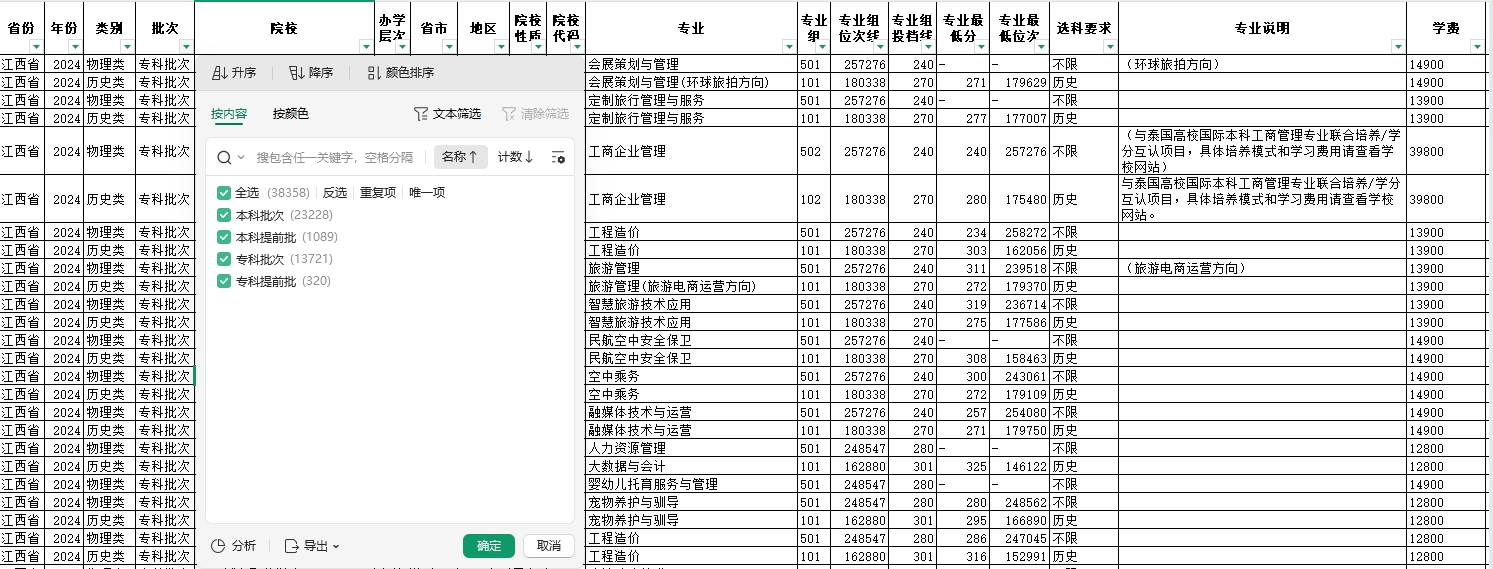The image size is (1493, 569).
Task: Sort the filter list by 名称 ascending
Action: 460,157
